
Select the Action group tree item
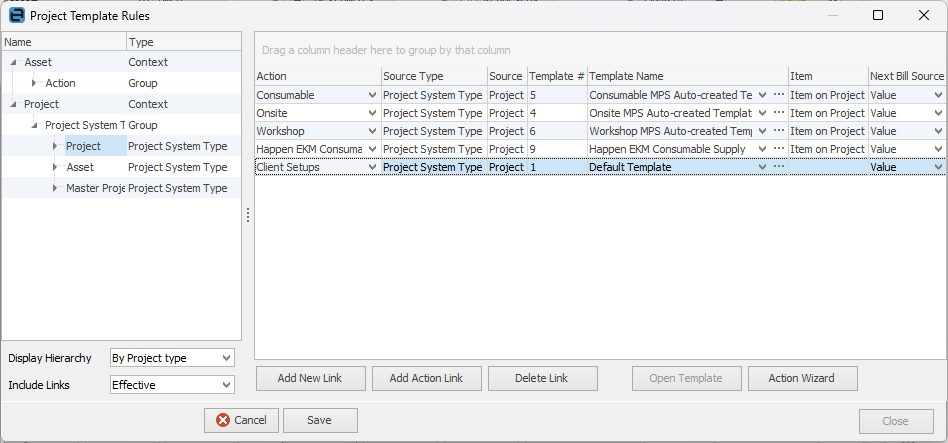60,83
